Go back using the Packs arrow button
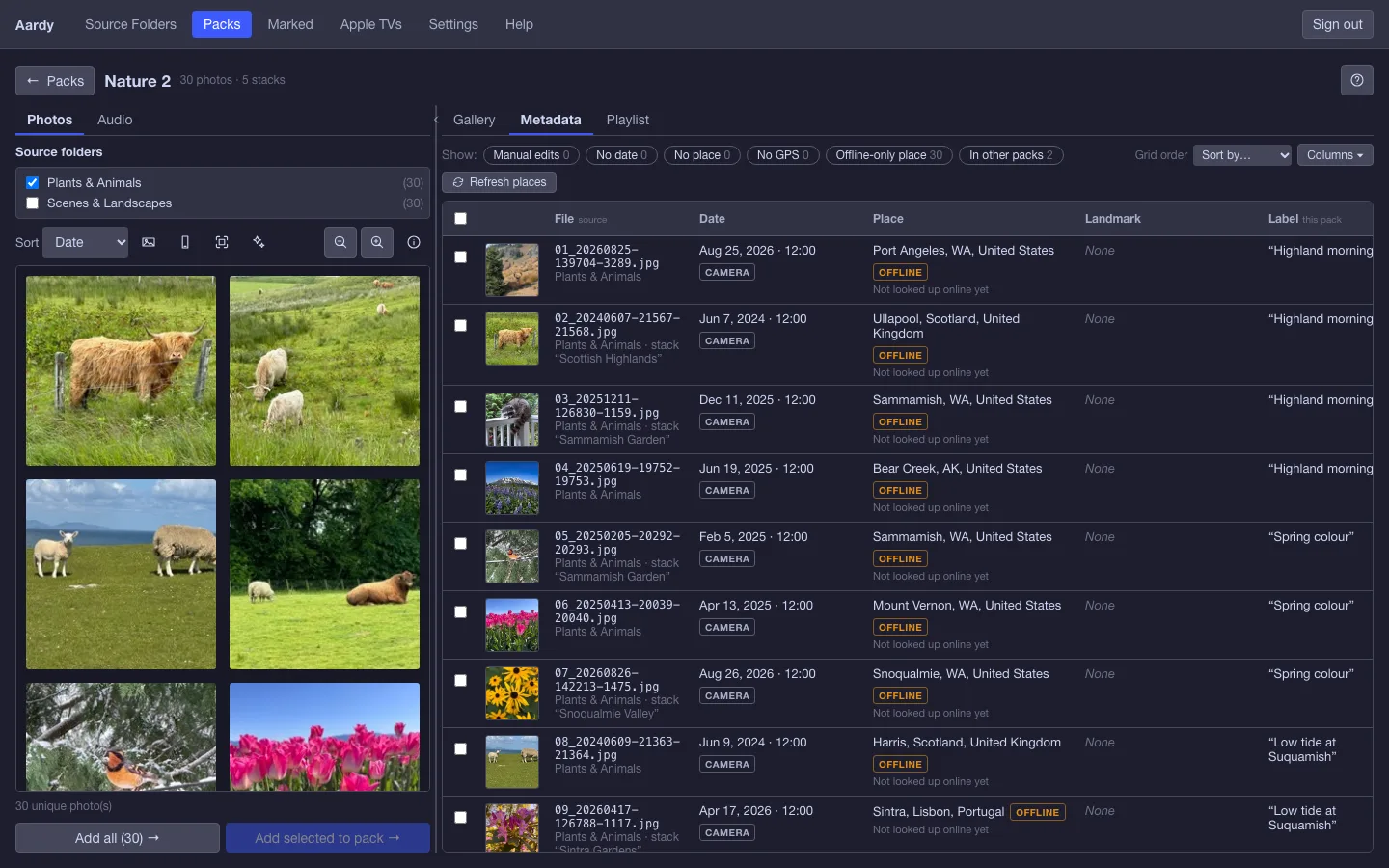The height and width of the screenshot is (868, 1389). coord(55,81)
